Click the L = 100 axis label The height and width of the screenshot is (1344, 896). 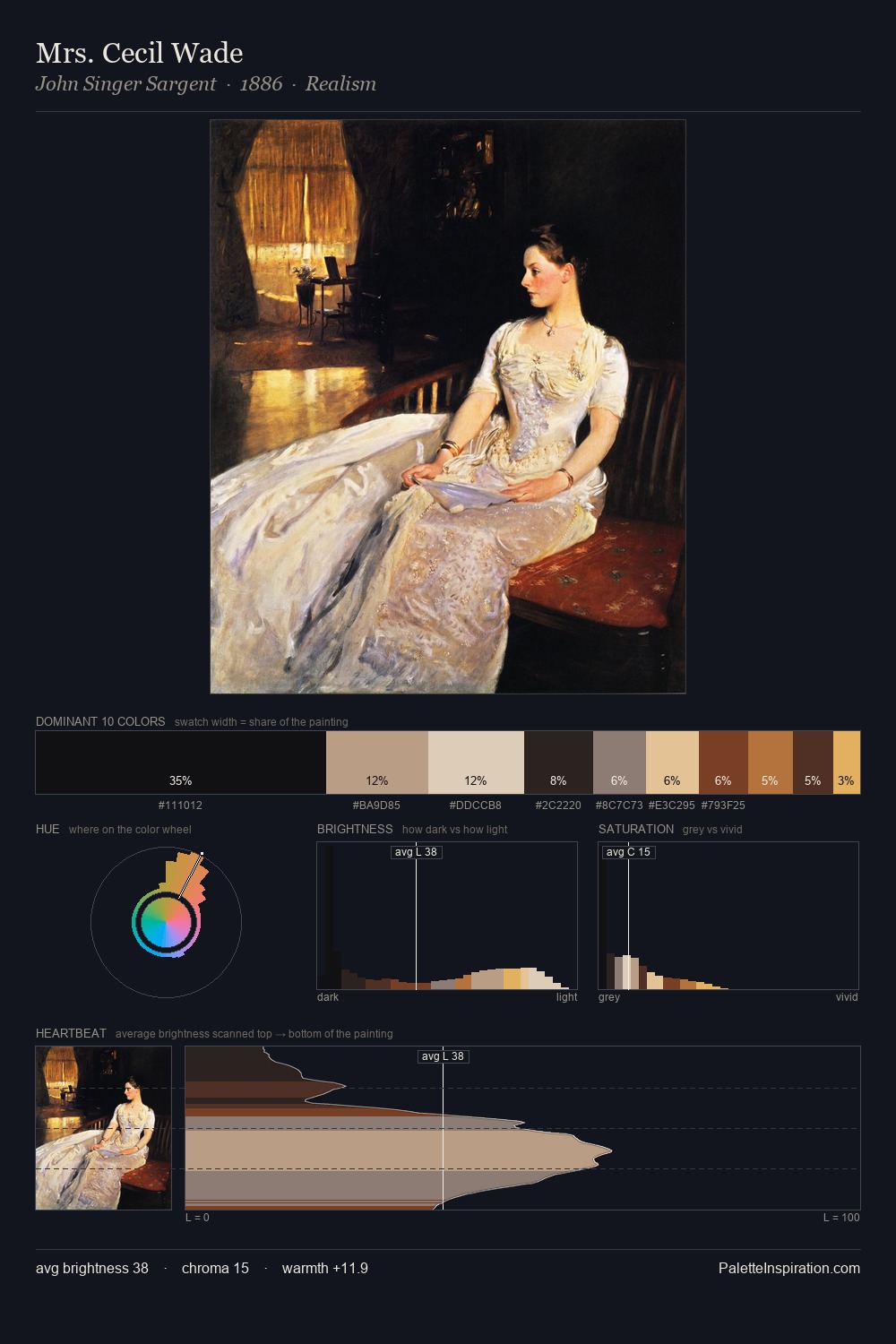(841, 1218)
